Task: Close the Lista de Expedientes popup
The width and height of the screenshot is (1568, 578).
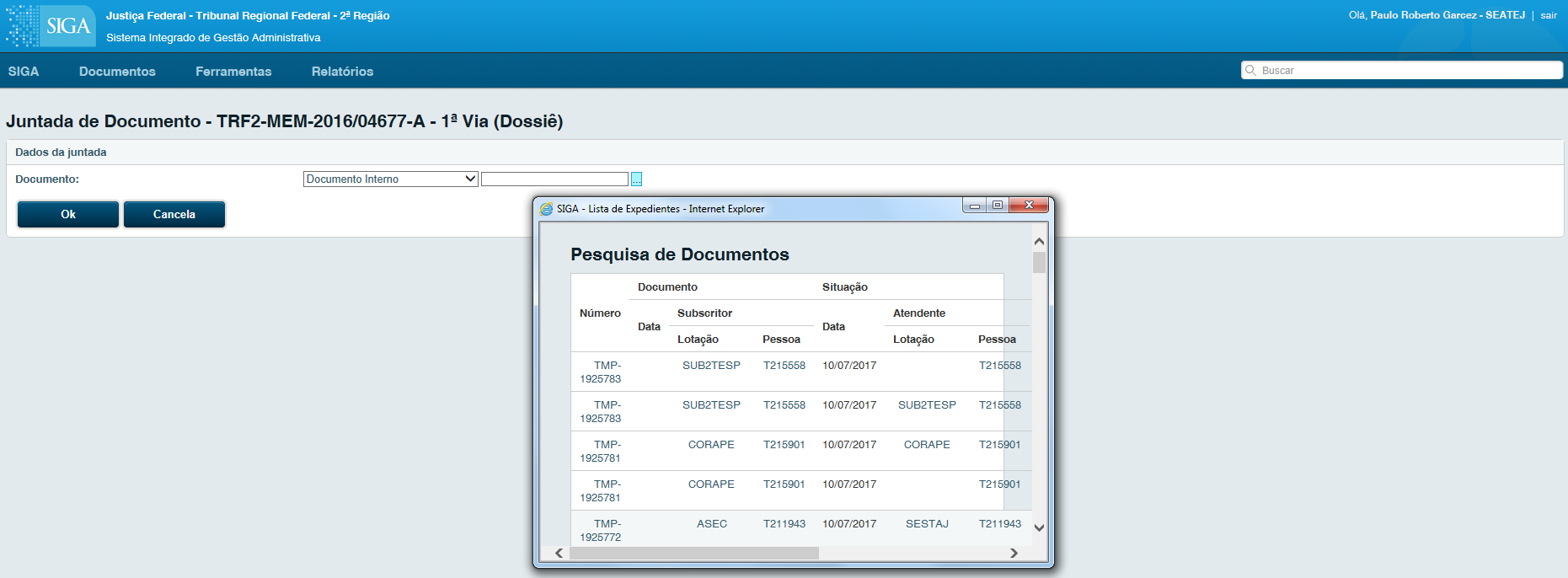Action: (1029, 206)
